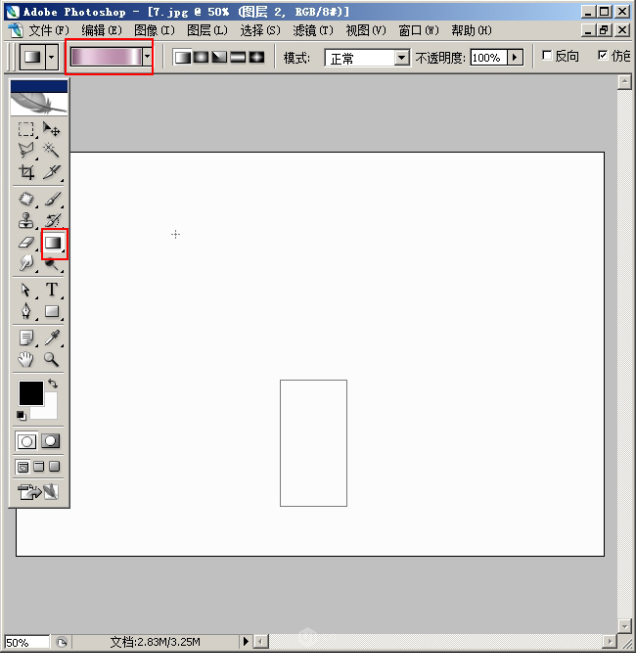This screenshot has width=636, height=653.
Task: Expand the 模式 blend mode dropdown
Action: (401, 58)
